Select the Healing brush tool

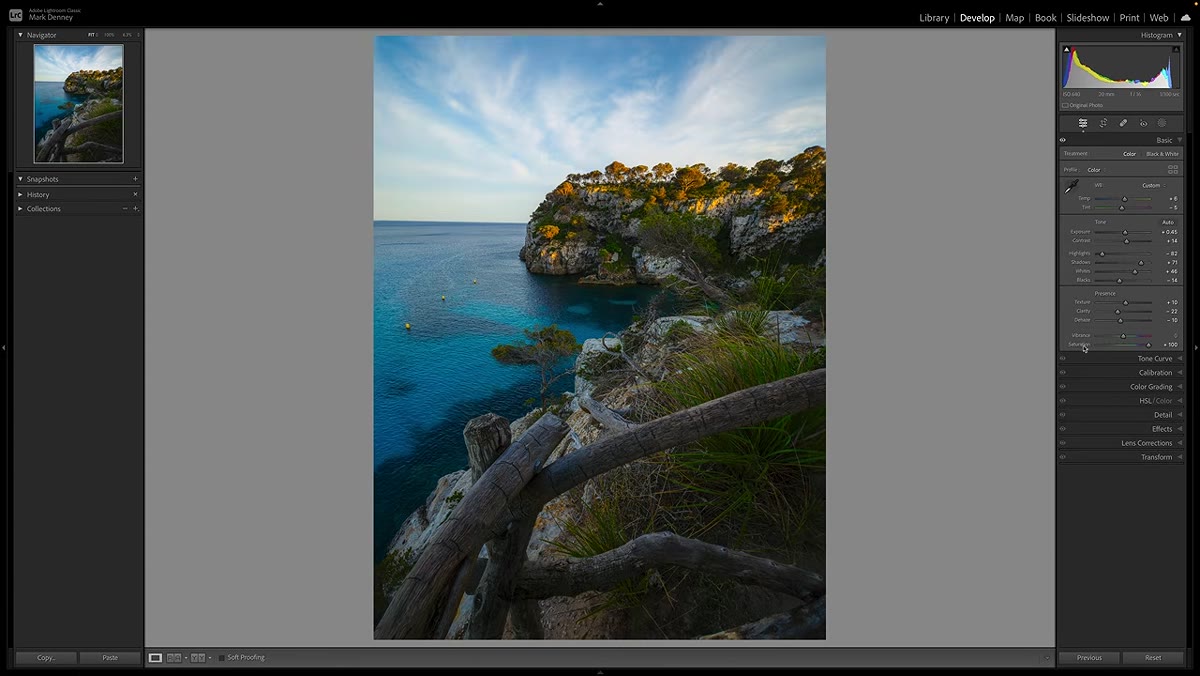click(1123, 123)
